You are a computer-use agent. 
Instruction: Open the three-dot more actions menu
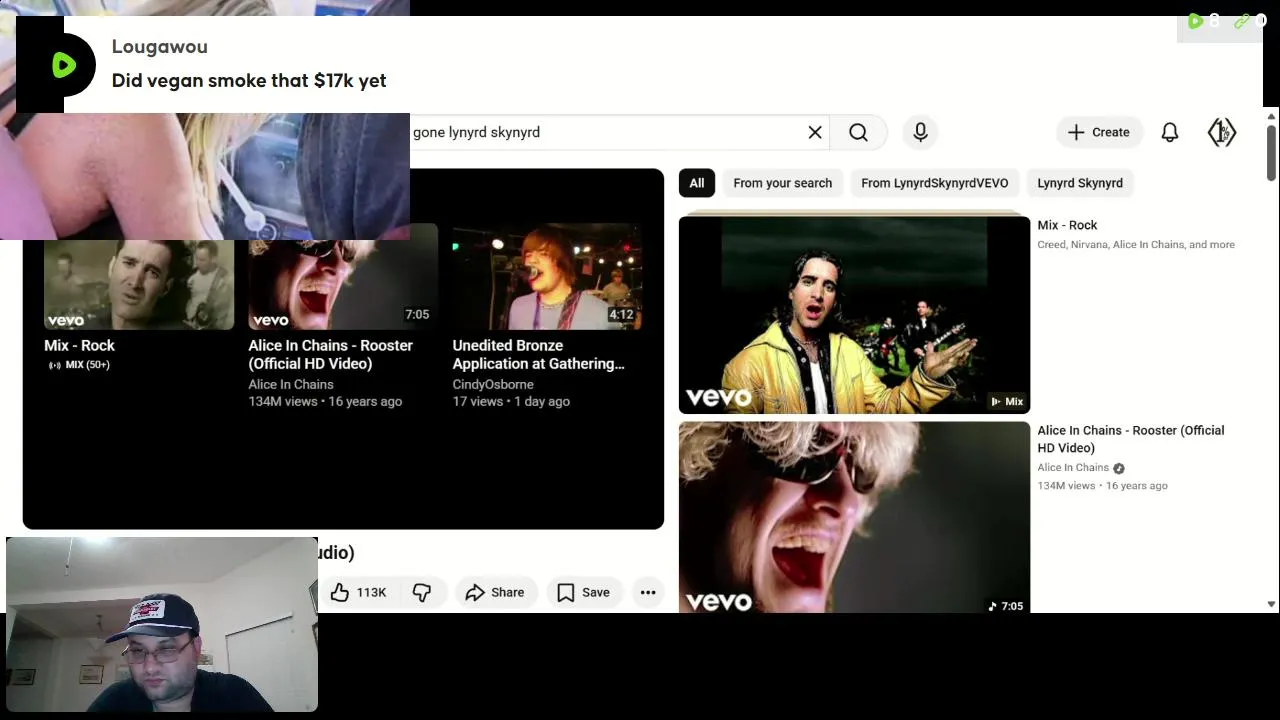tap(648, 592)
